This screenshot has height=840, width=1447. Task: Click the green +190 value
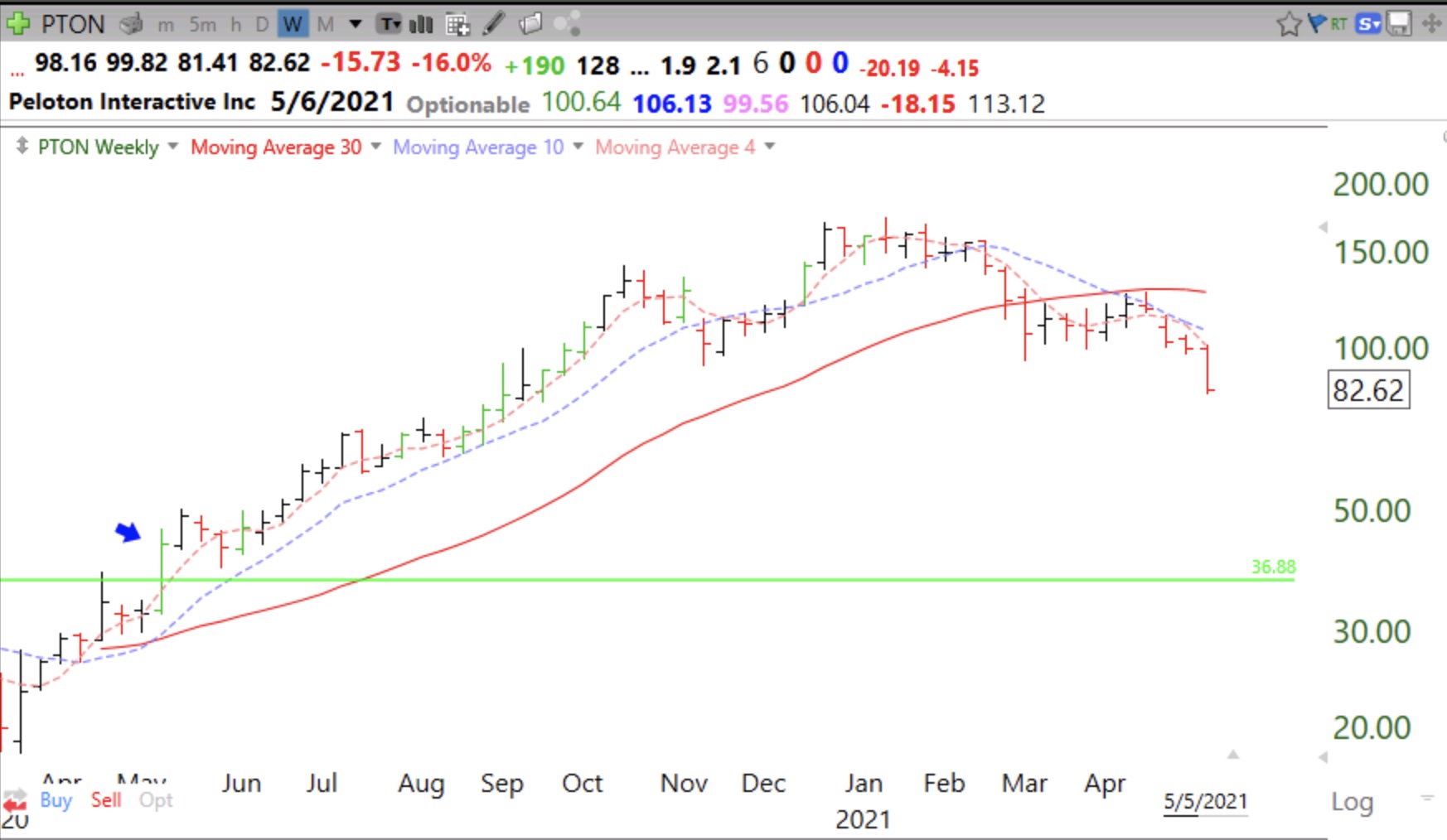[534, 65]
